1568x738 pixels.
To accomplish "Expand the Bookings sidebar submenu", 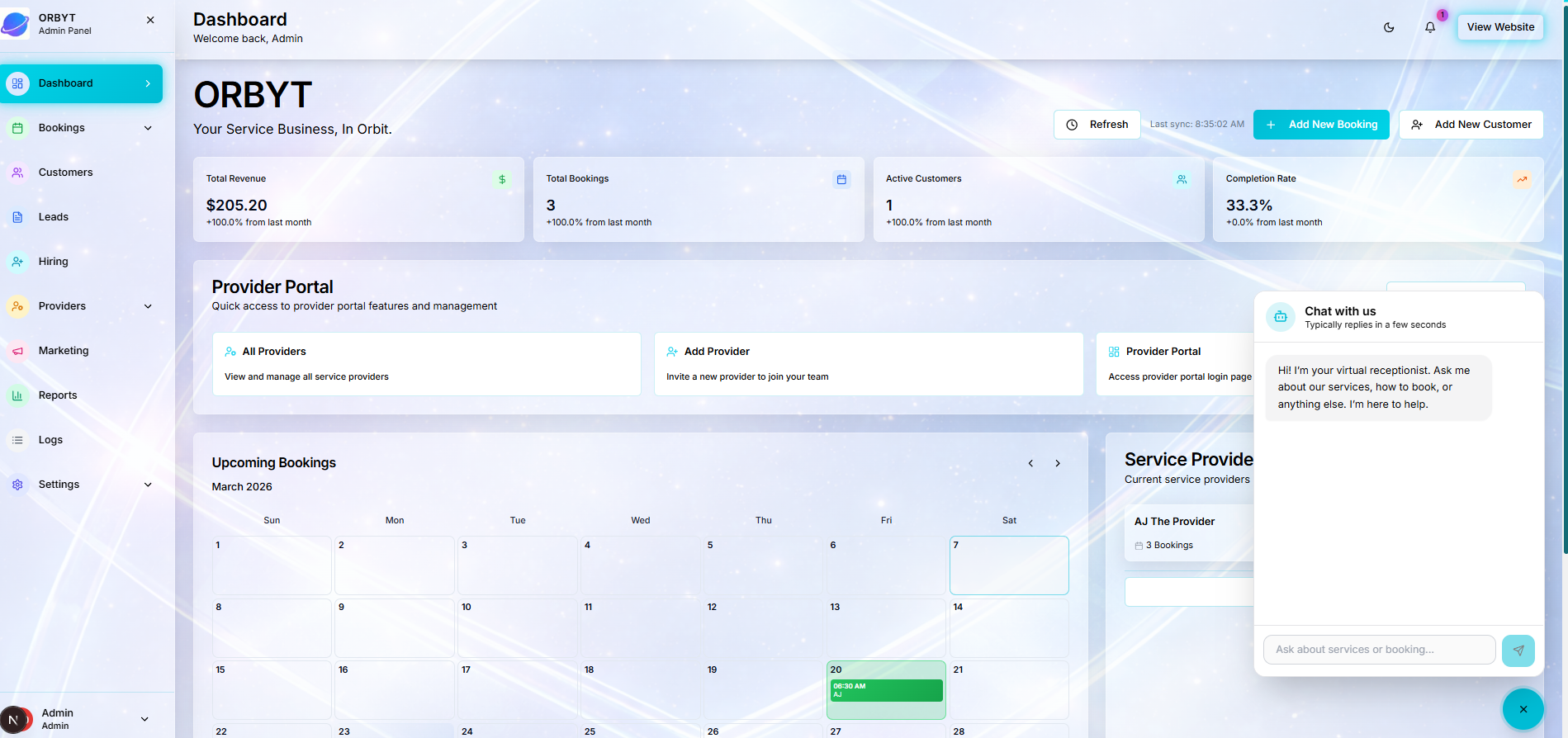I will point(148,128).
